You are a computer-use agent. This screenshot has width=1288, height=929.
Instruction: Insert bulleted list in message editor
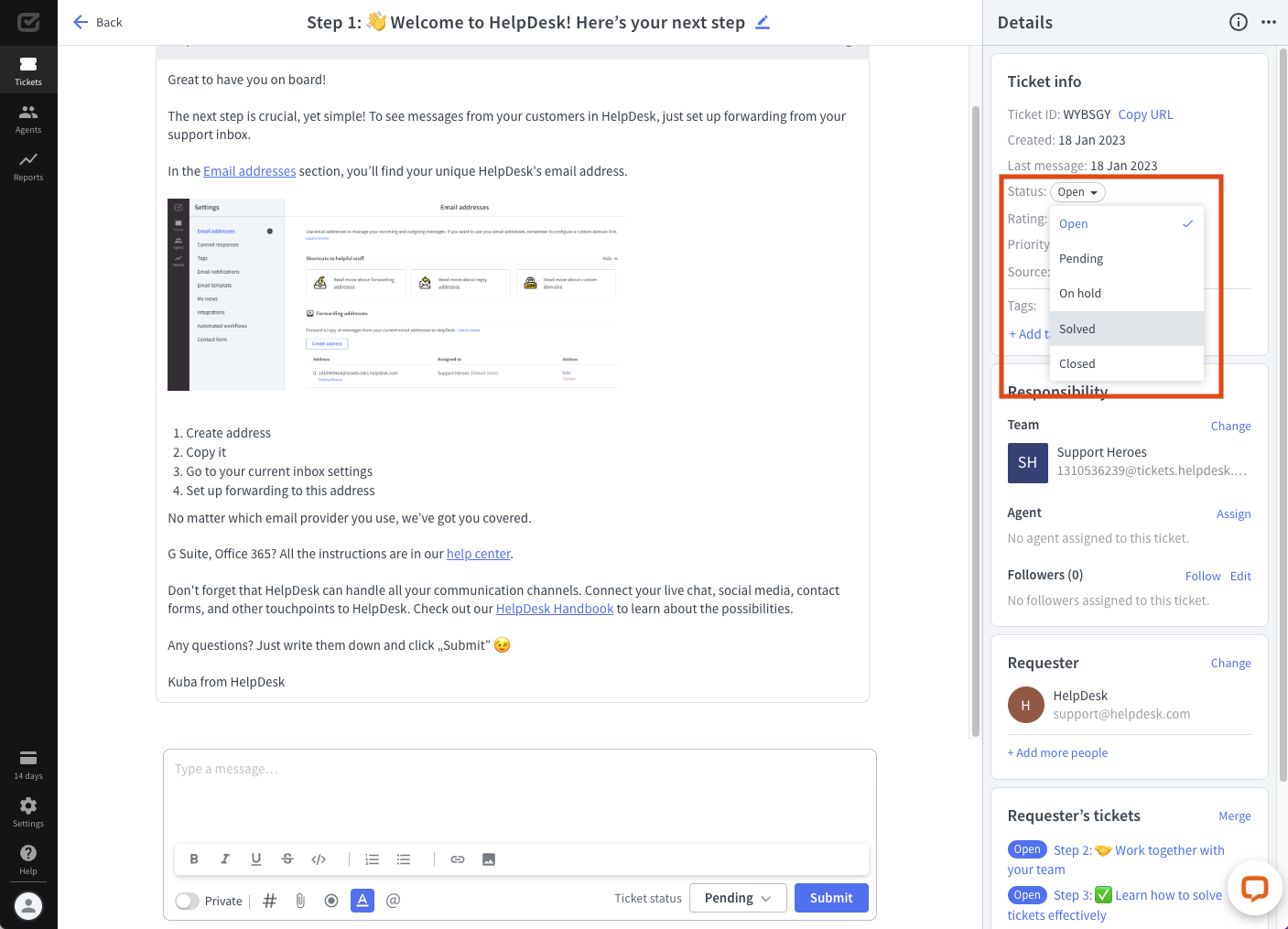pyautogui.click(x=404, y=859)
